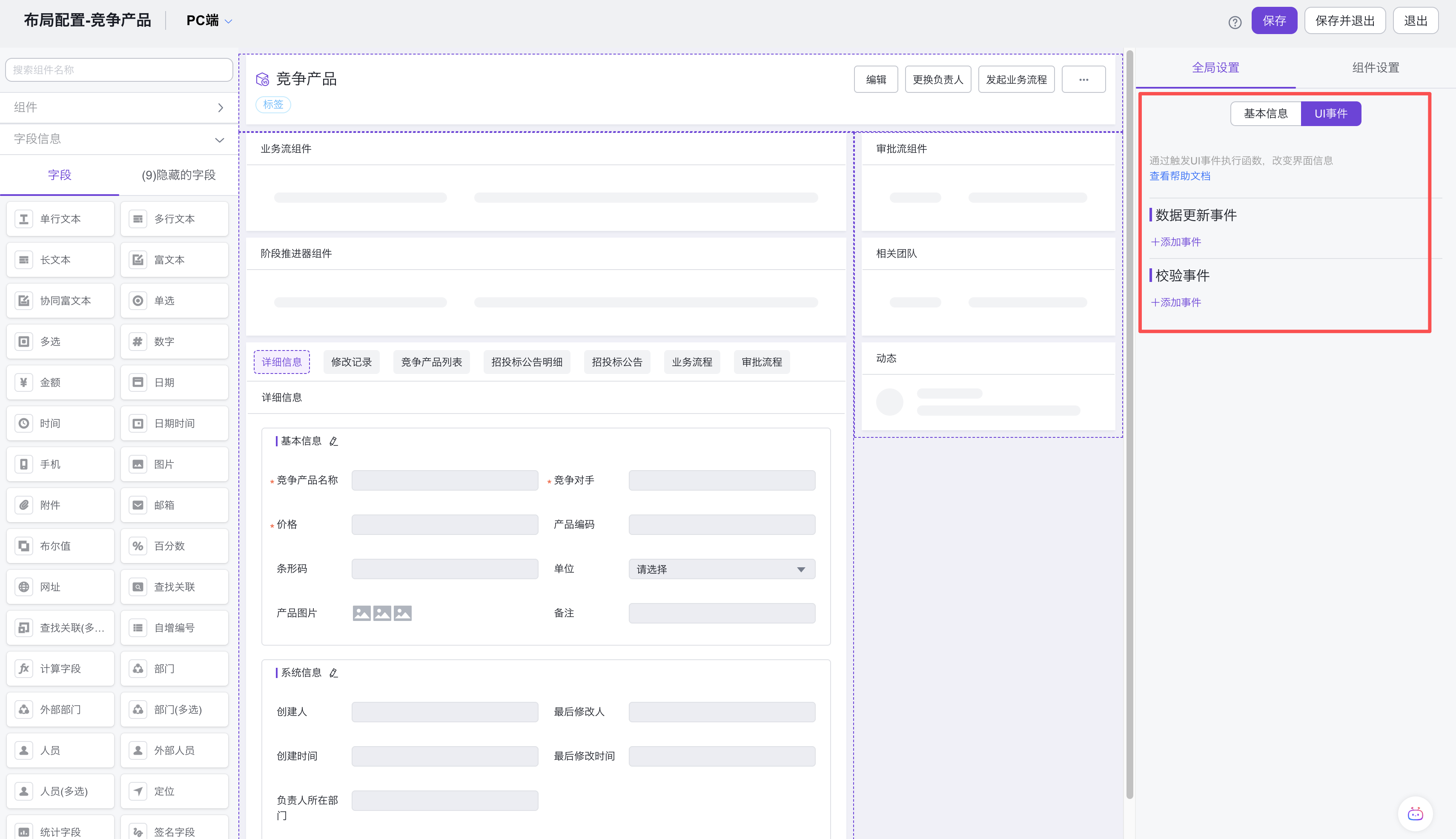Open the PC端 device dropdown

209,21
